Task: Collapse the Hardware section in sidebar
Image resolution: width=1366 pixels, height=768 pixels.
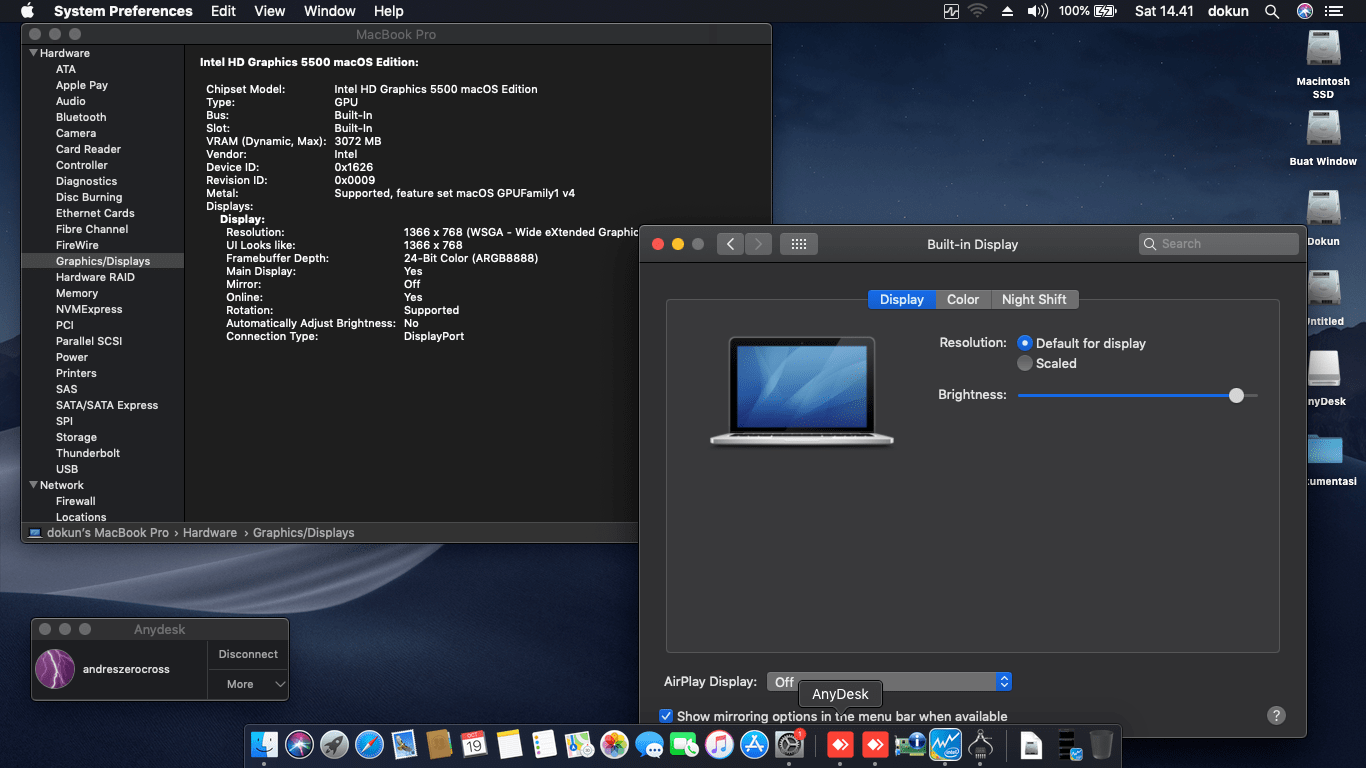Action: 33,53
